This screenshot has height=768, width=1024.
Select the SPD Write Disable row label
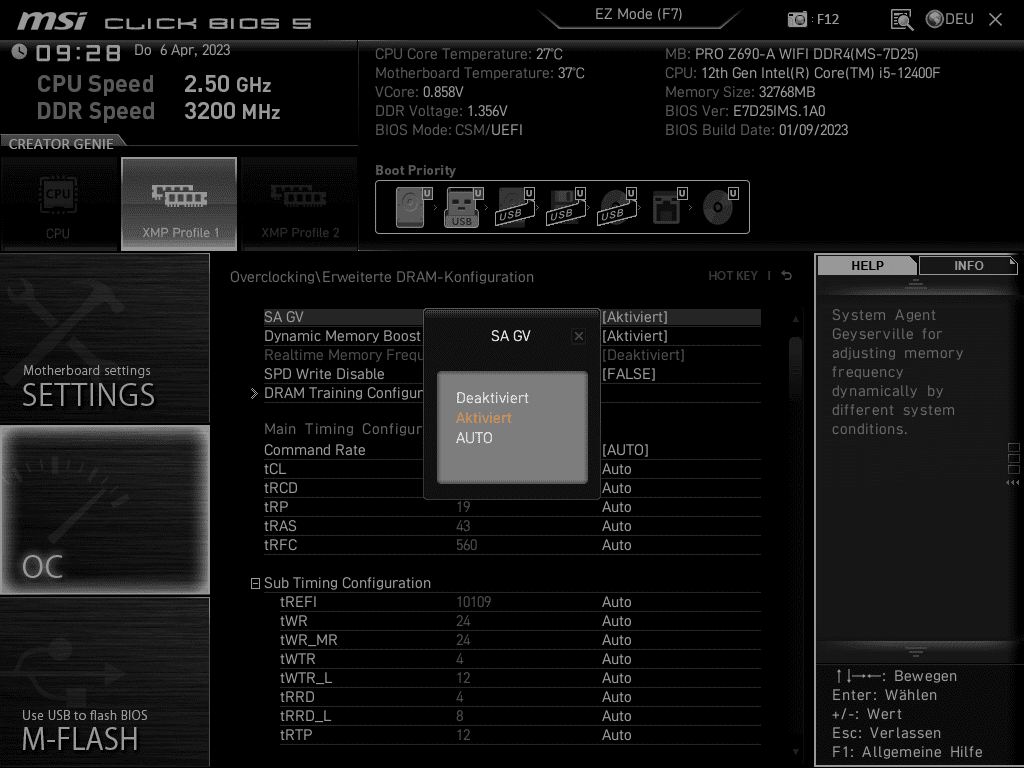pyautogui.click(x=324, y=374)
